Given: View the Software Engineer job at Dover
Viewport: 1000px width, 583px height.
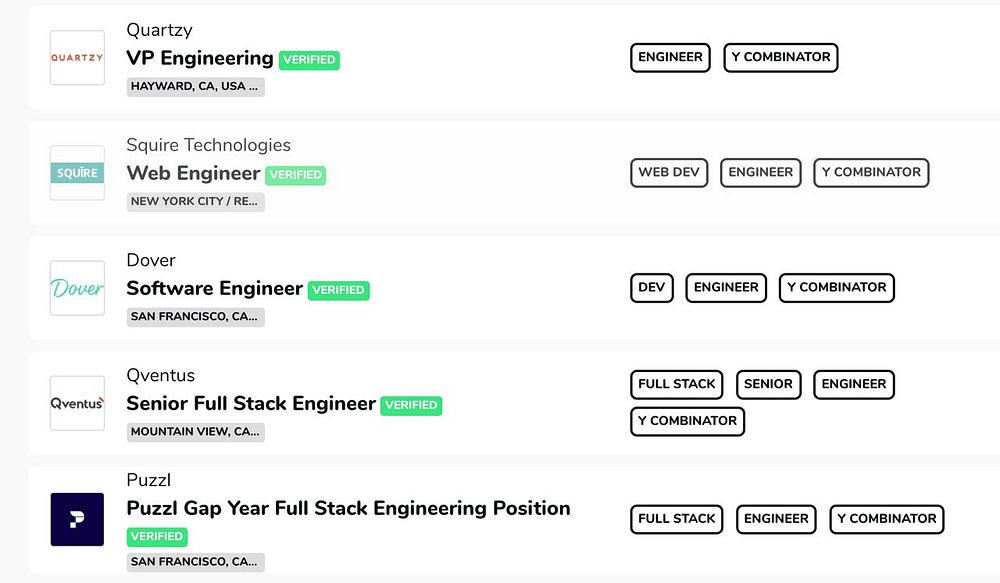Looking at the screenshot, I should pyautogui.click(x=214, y=288).
